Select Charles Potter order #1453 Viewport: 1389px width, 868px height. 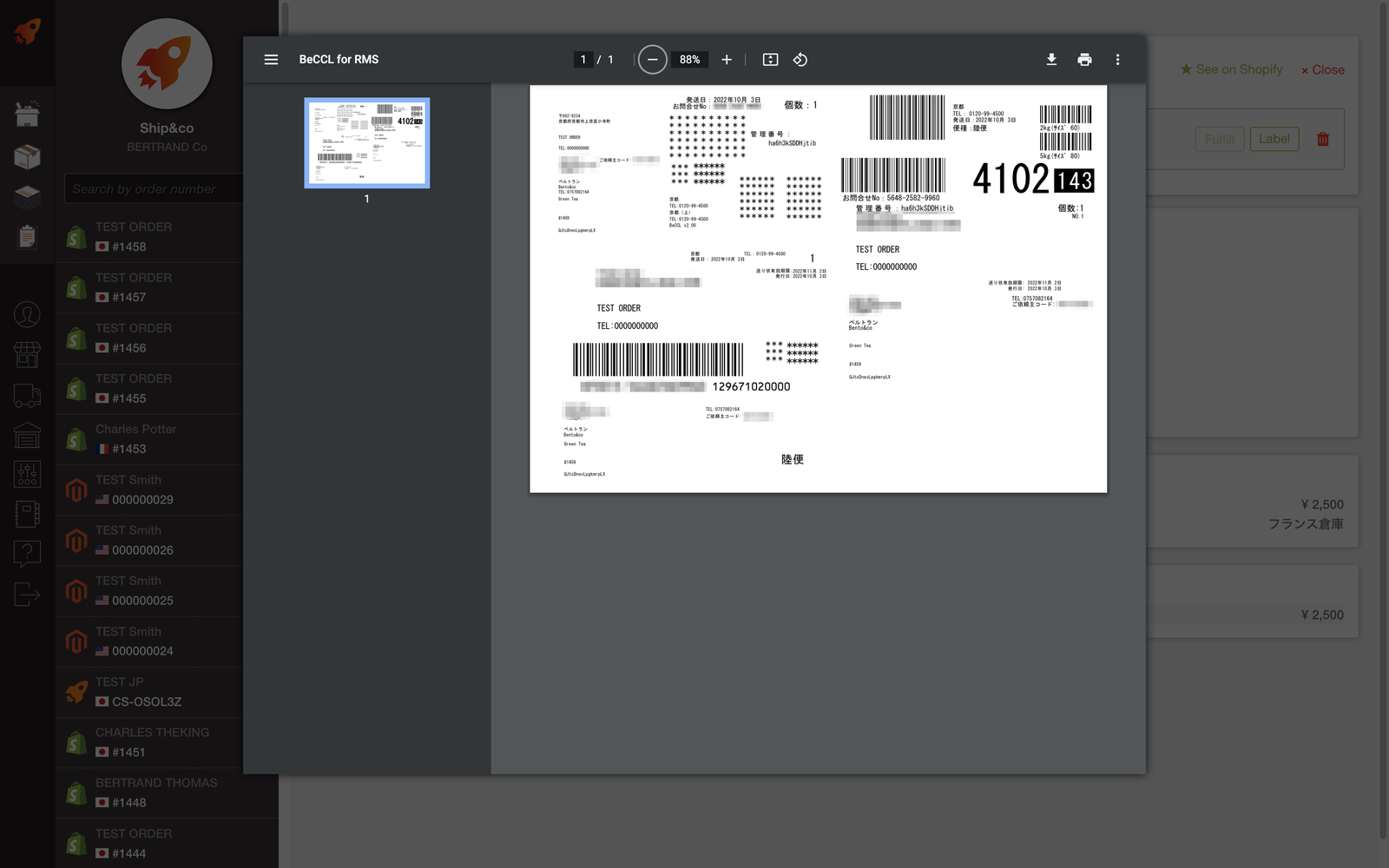pos(148,439)
